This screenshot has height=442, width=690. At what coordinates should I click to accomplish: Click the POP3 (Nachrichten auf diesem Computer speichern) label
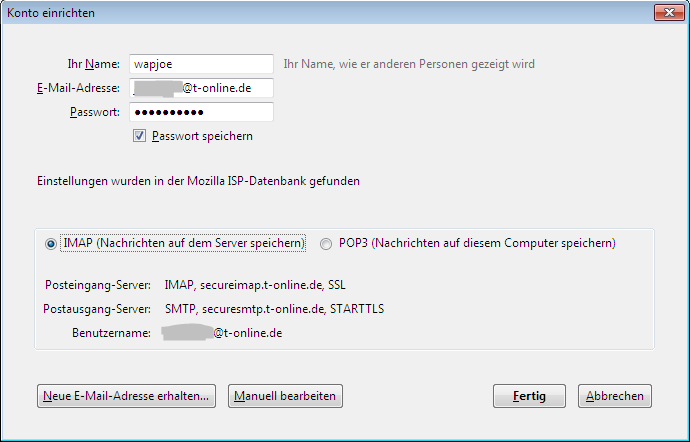coord(477,243)
